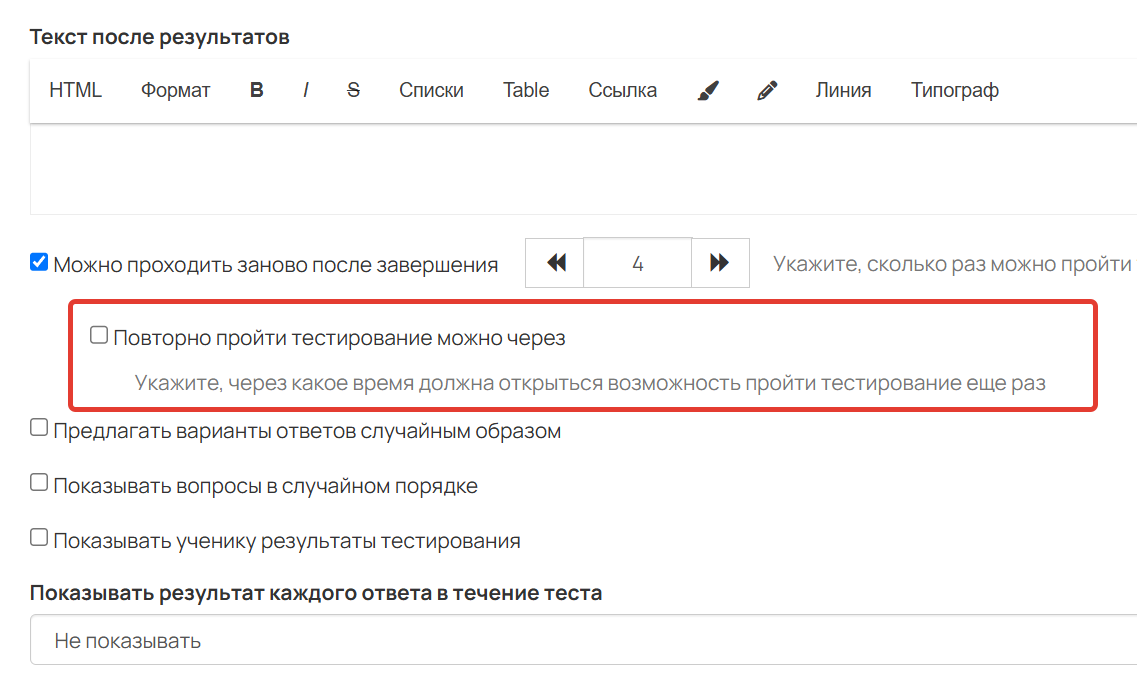Open the Table menu in toolbar

coord(526,91)
